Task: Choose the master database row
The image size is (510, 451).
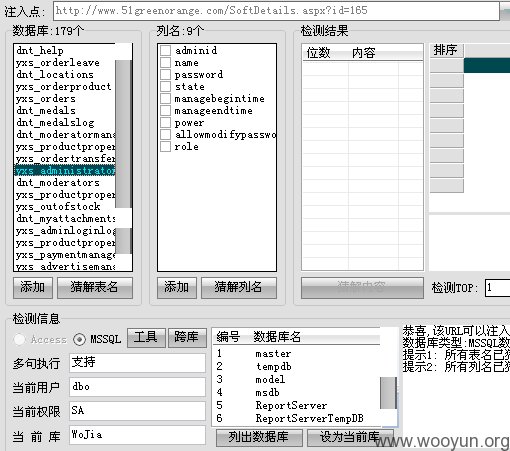Action: pos(297,354)
